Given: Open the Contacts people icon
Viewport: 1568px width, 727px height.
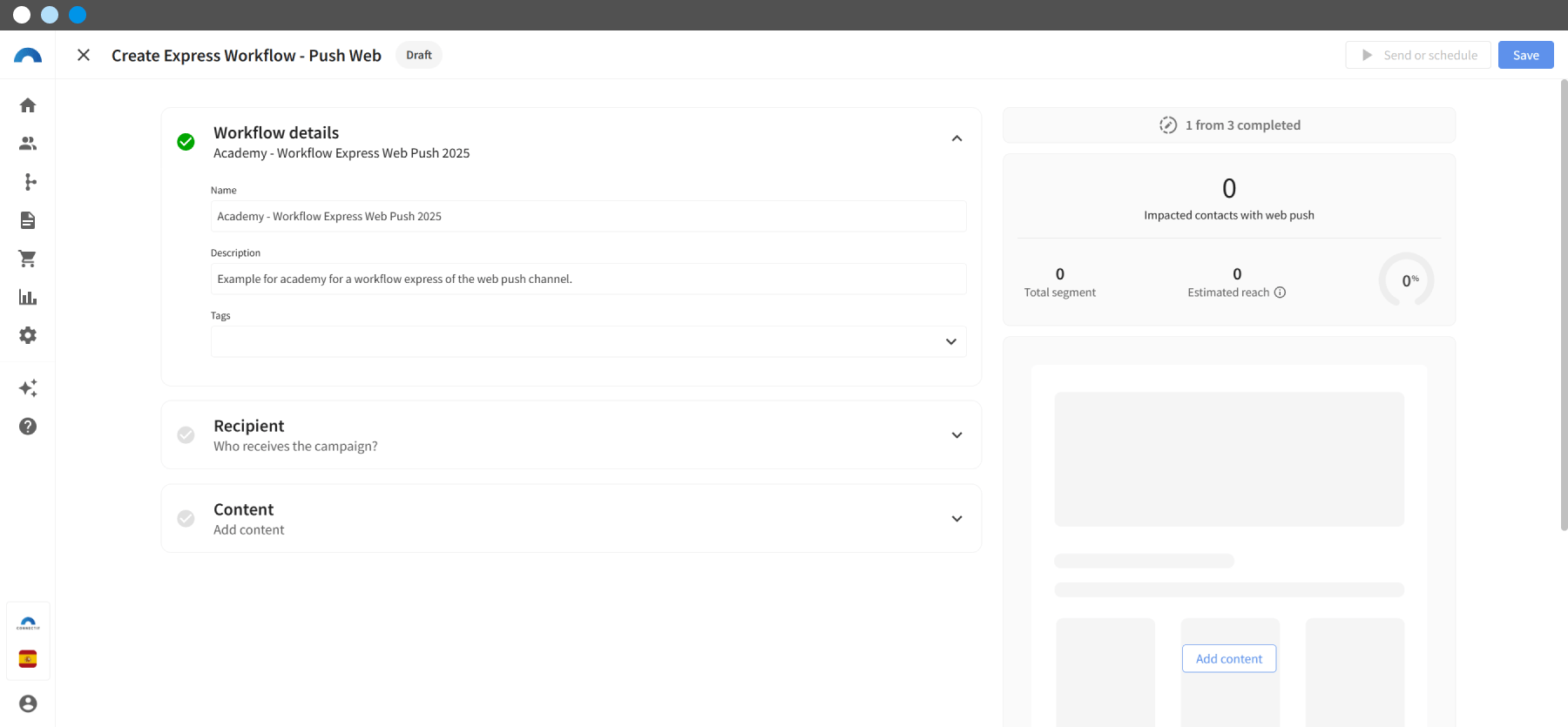Looking at the screenshot, I should (x=28, y=144).
